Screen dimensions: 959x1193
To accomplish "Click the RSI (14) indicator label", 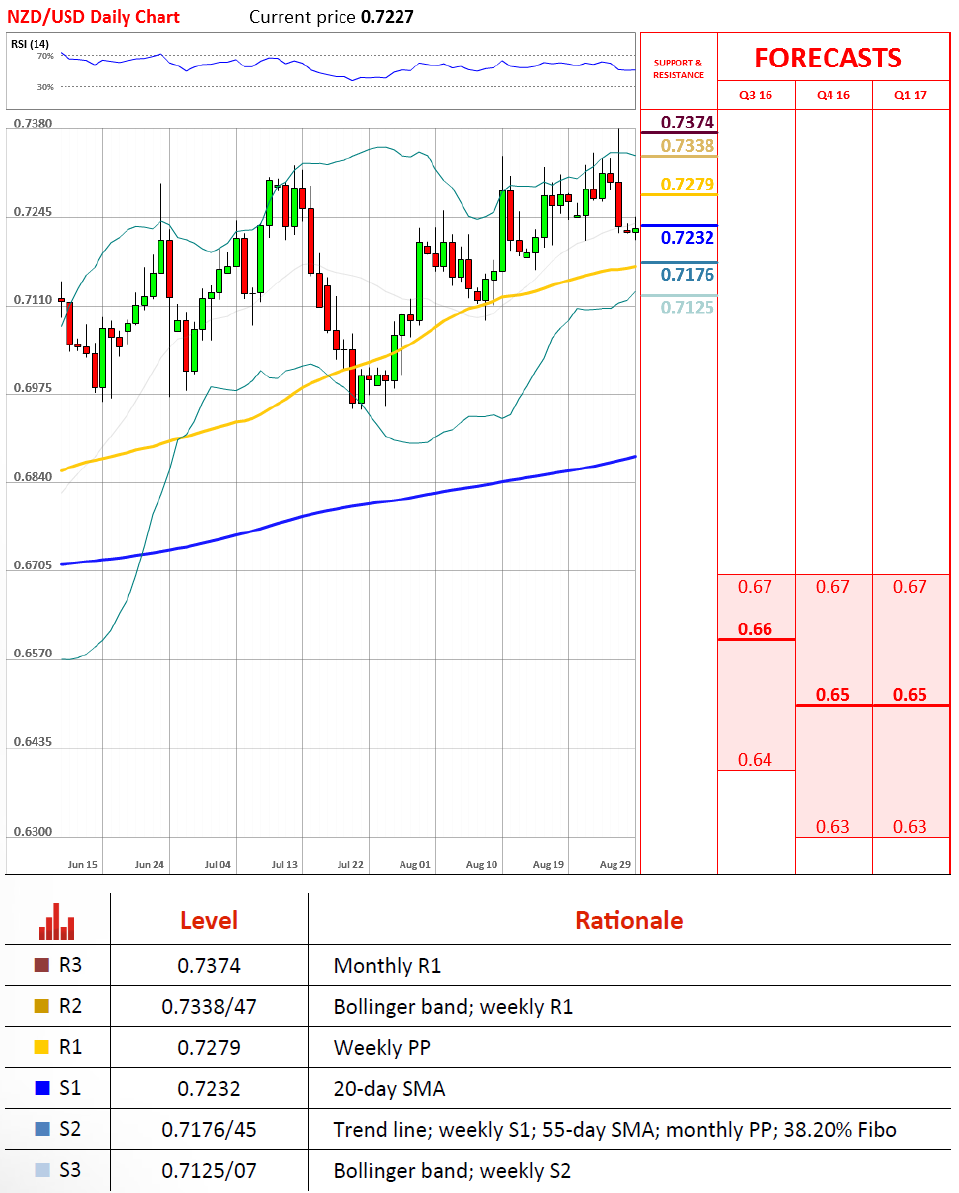I will click(30, 43).
